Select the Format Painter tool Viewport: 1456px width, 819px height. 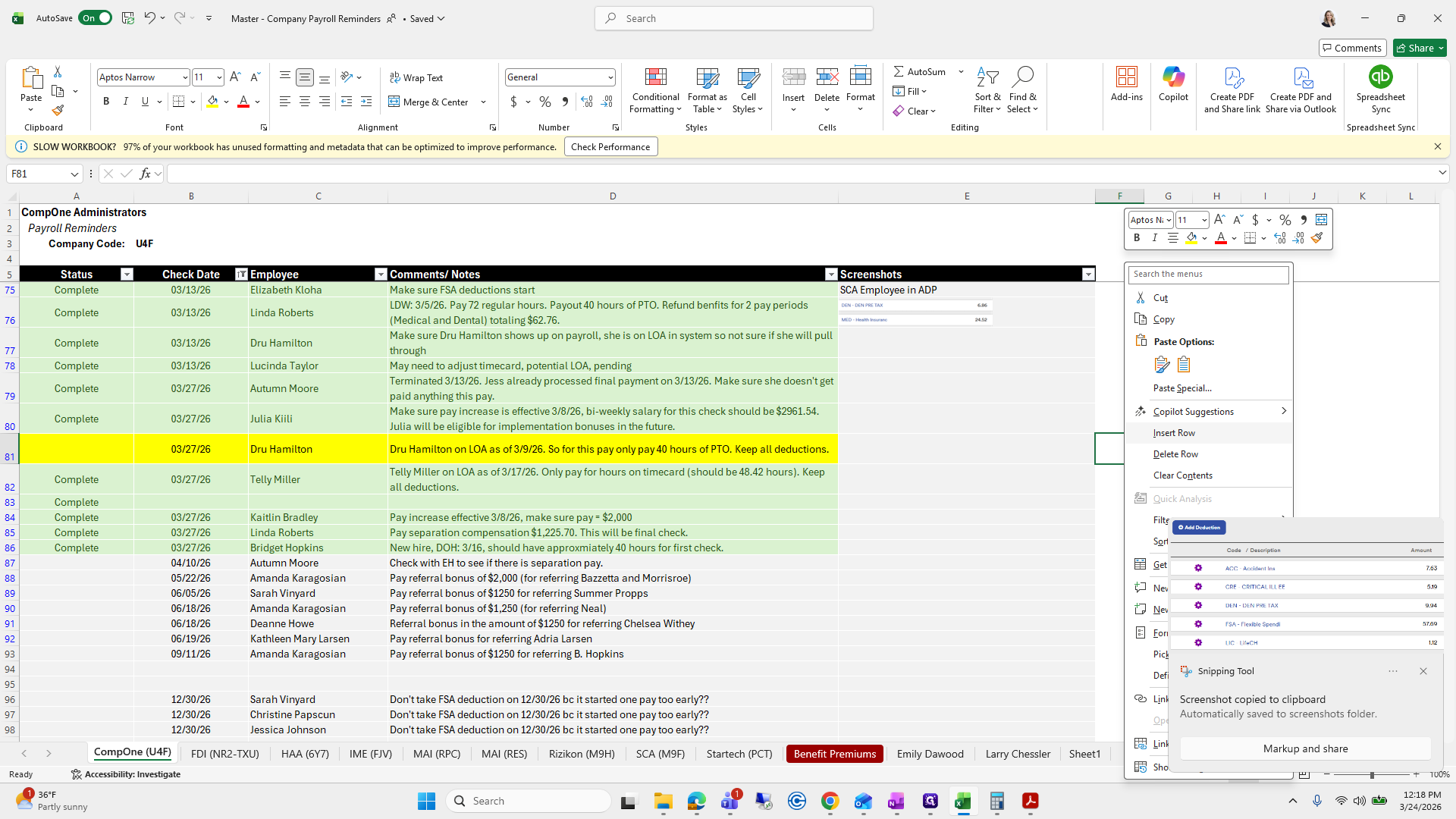click(57, 110)
